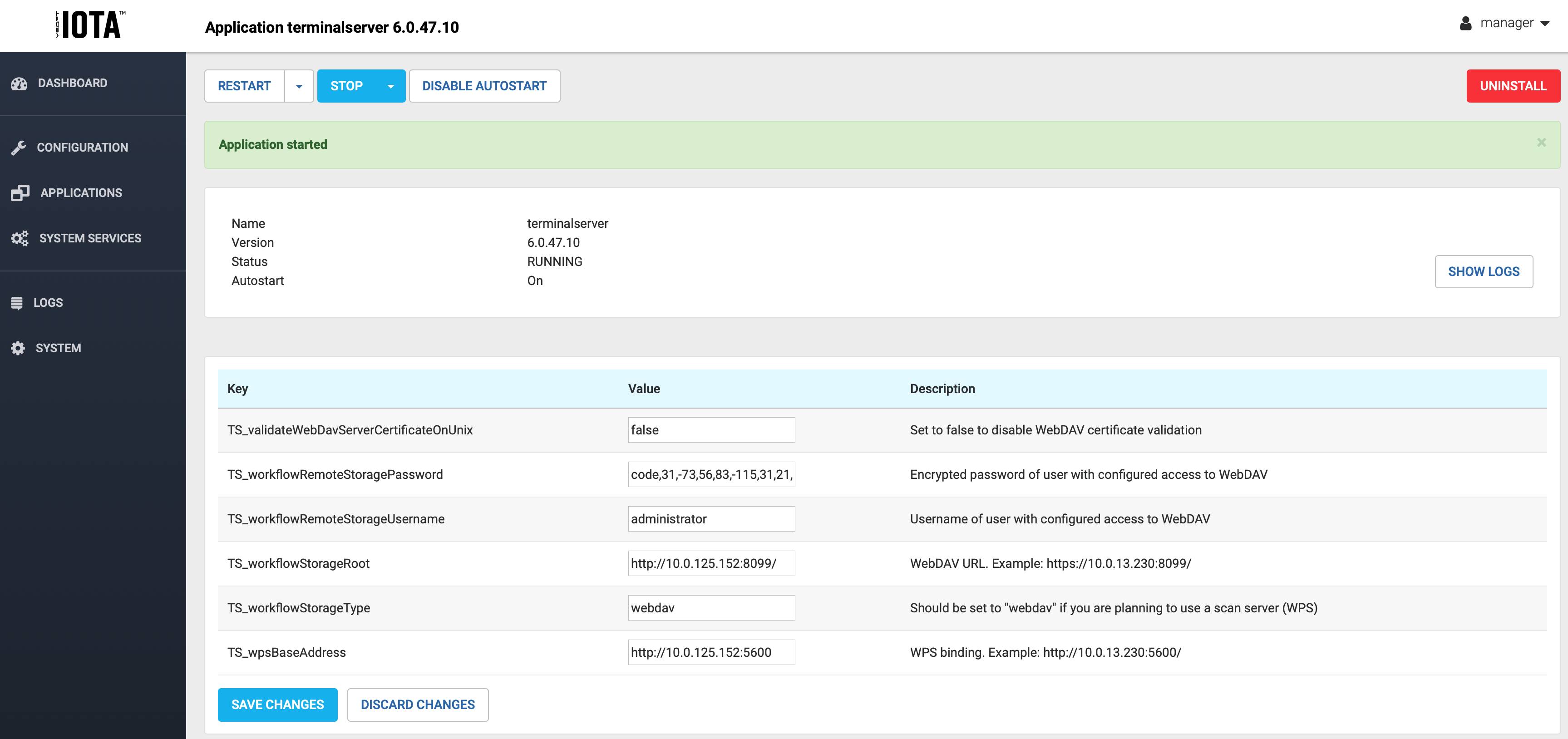Click the Dashboard sidebar icon

pos(19,83)
